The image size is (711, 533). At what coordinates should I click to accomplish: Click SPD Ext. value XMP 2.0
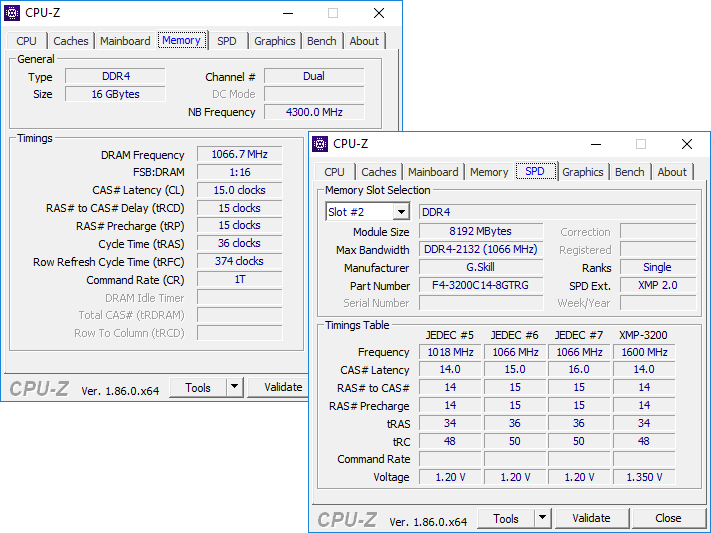pyautogui.click(x=657, y=285)
